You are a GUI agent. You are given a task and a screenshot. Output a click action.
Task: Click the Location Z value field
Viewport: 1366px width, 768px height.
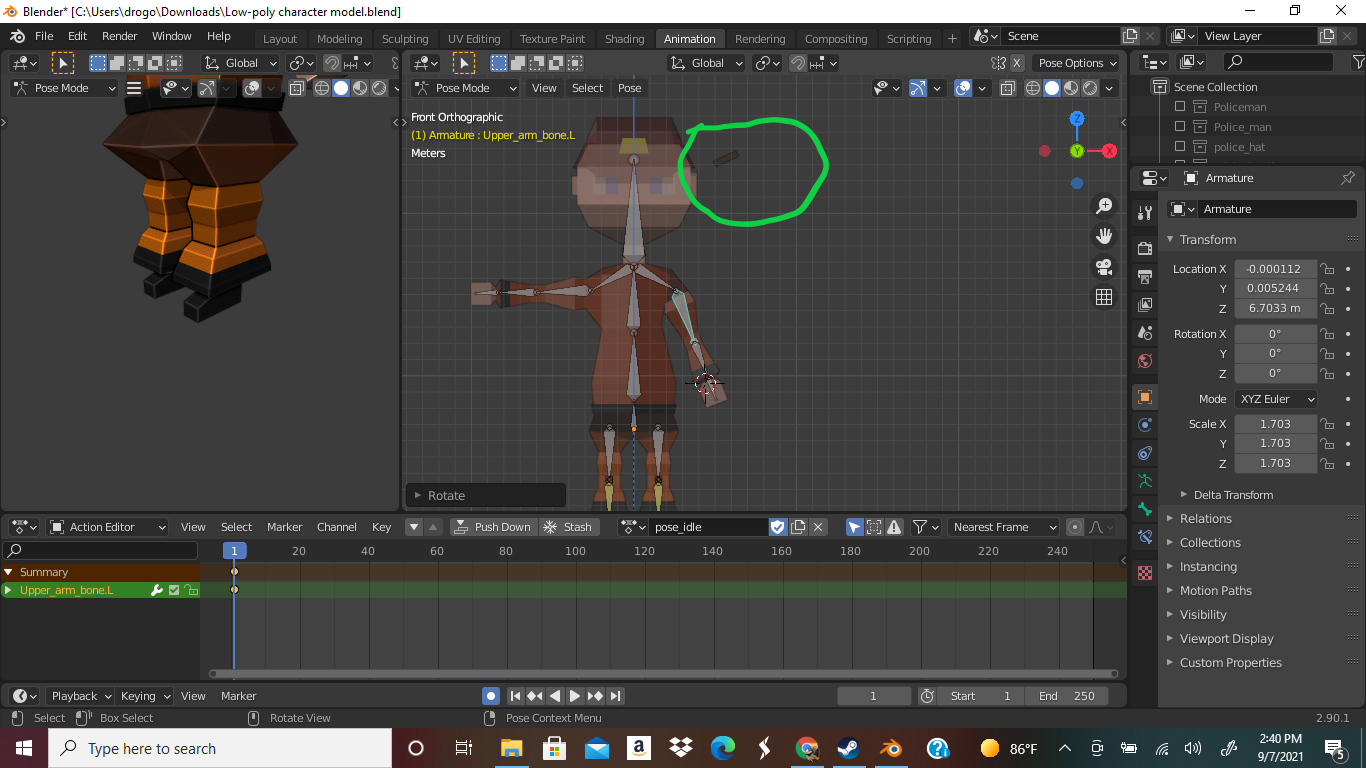[x=1275, y=308]
